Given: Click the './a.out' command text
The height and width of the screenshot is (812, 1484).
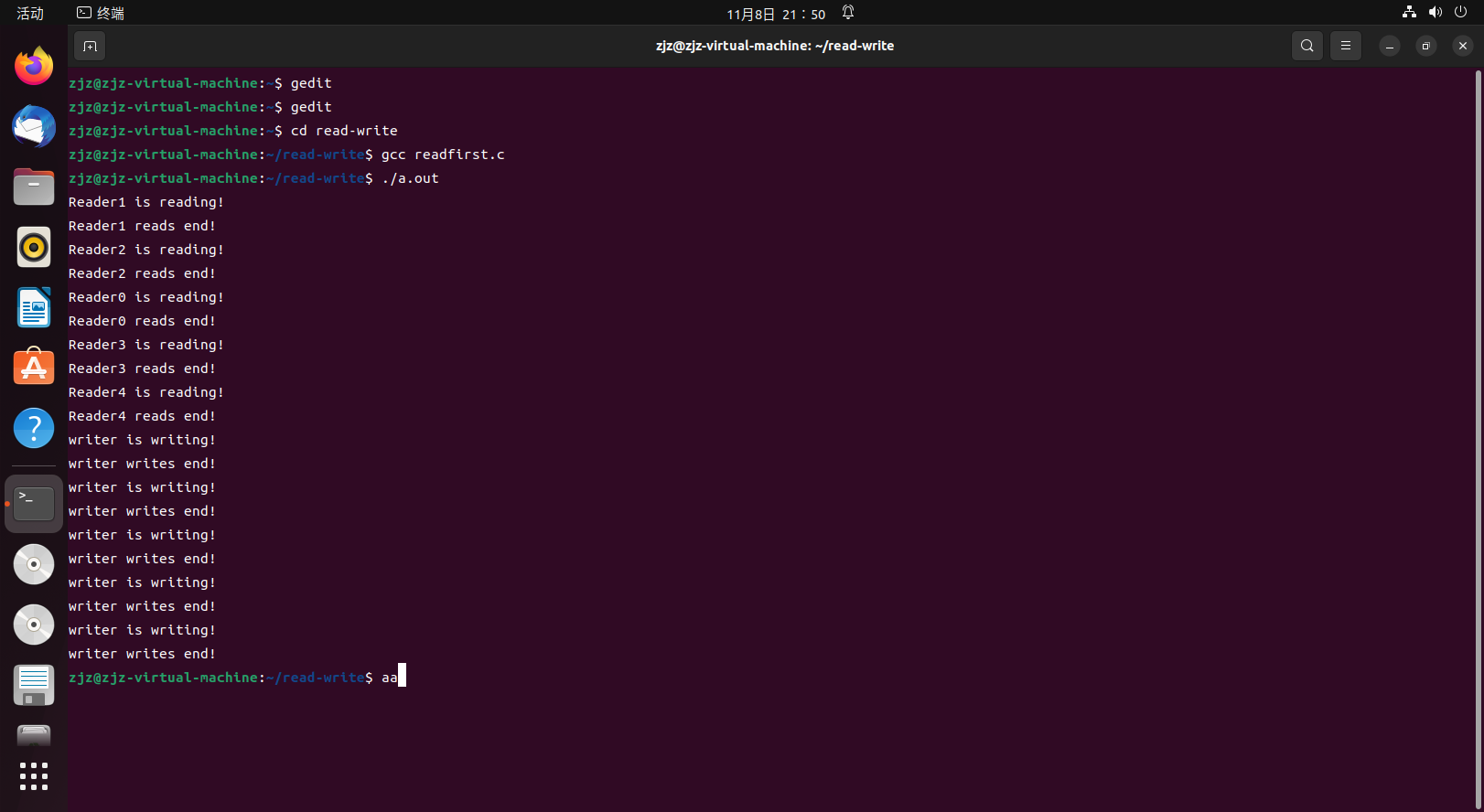Looking at the screenshot, I should point(410,178).
